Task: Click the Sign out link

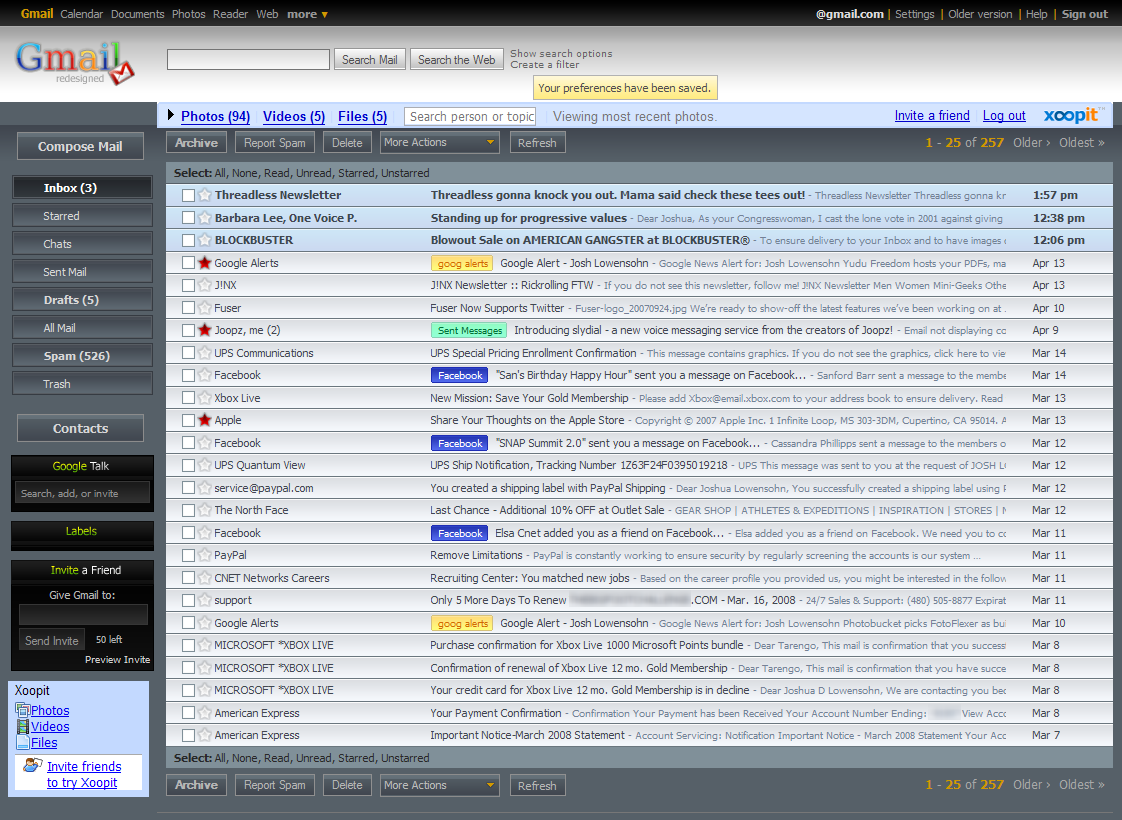Action: click(x=1084, y=14)
